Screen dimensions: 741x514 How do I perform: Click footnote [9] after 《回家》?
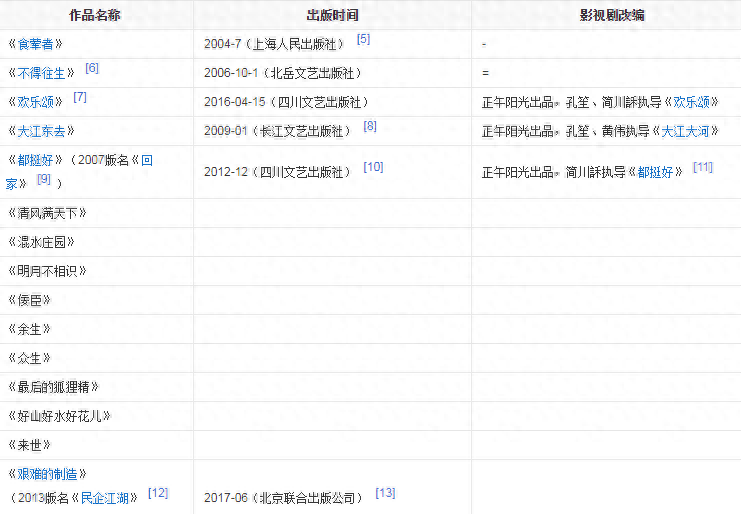click(x=44, y=179)
